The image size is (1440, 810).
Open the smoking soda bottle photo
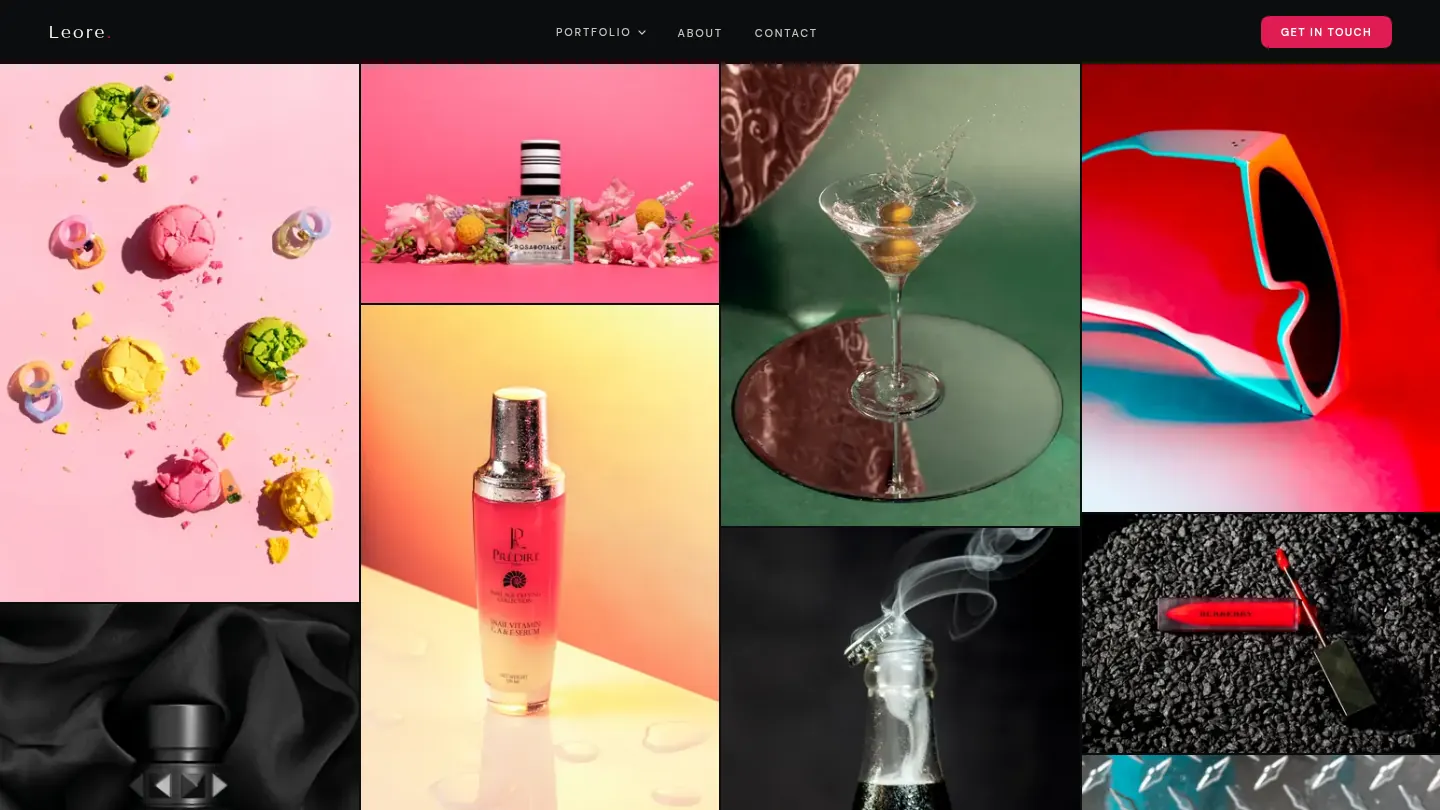[900, 669]
